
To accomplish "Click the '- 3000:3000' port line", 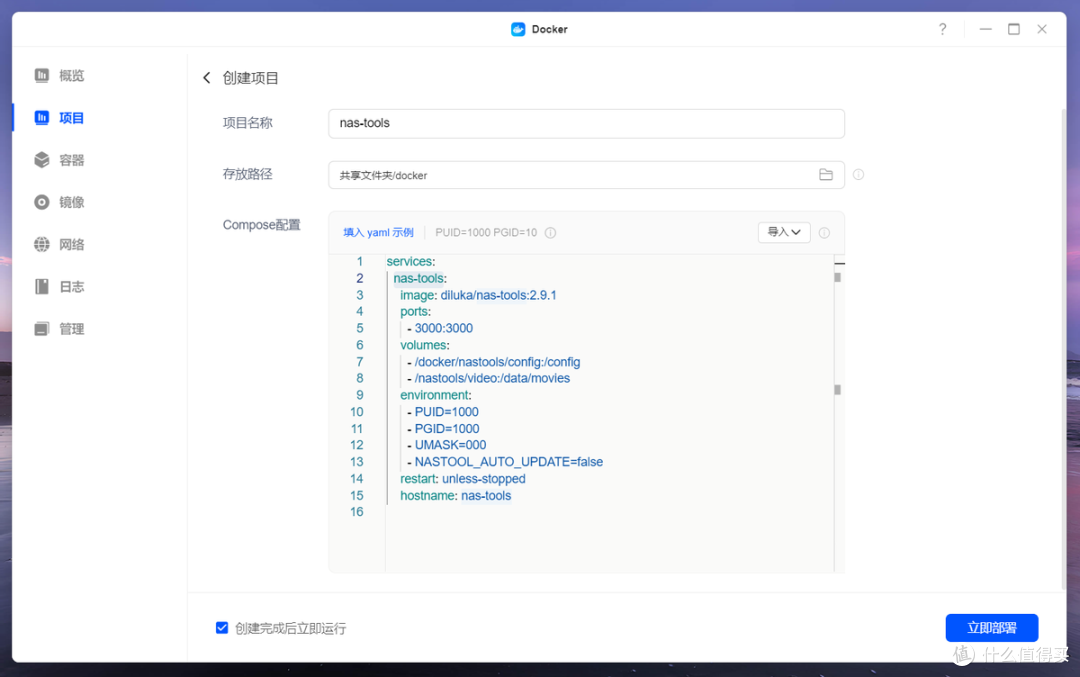I will tap(439, 329).
